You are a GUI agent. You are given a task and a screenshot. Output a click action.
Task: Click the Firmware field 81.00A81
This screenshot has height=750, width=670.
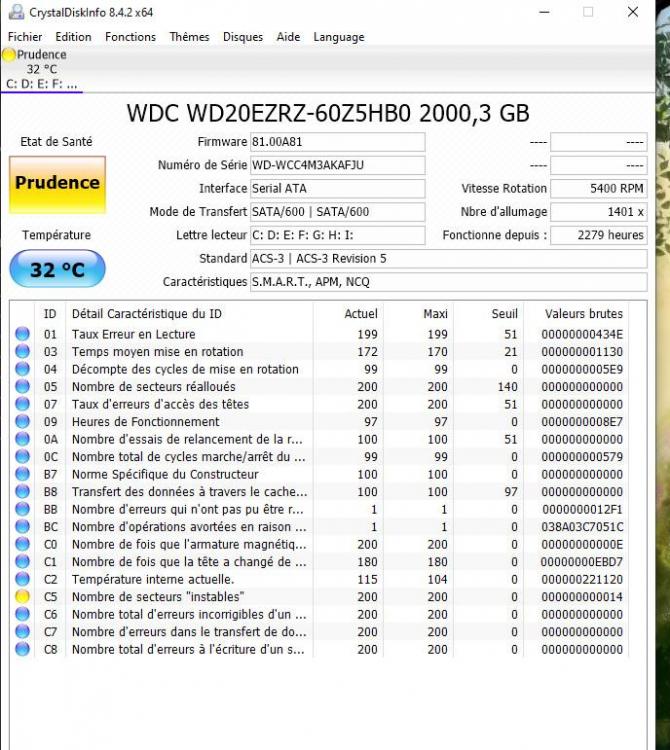click(x=337, y=142)
